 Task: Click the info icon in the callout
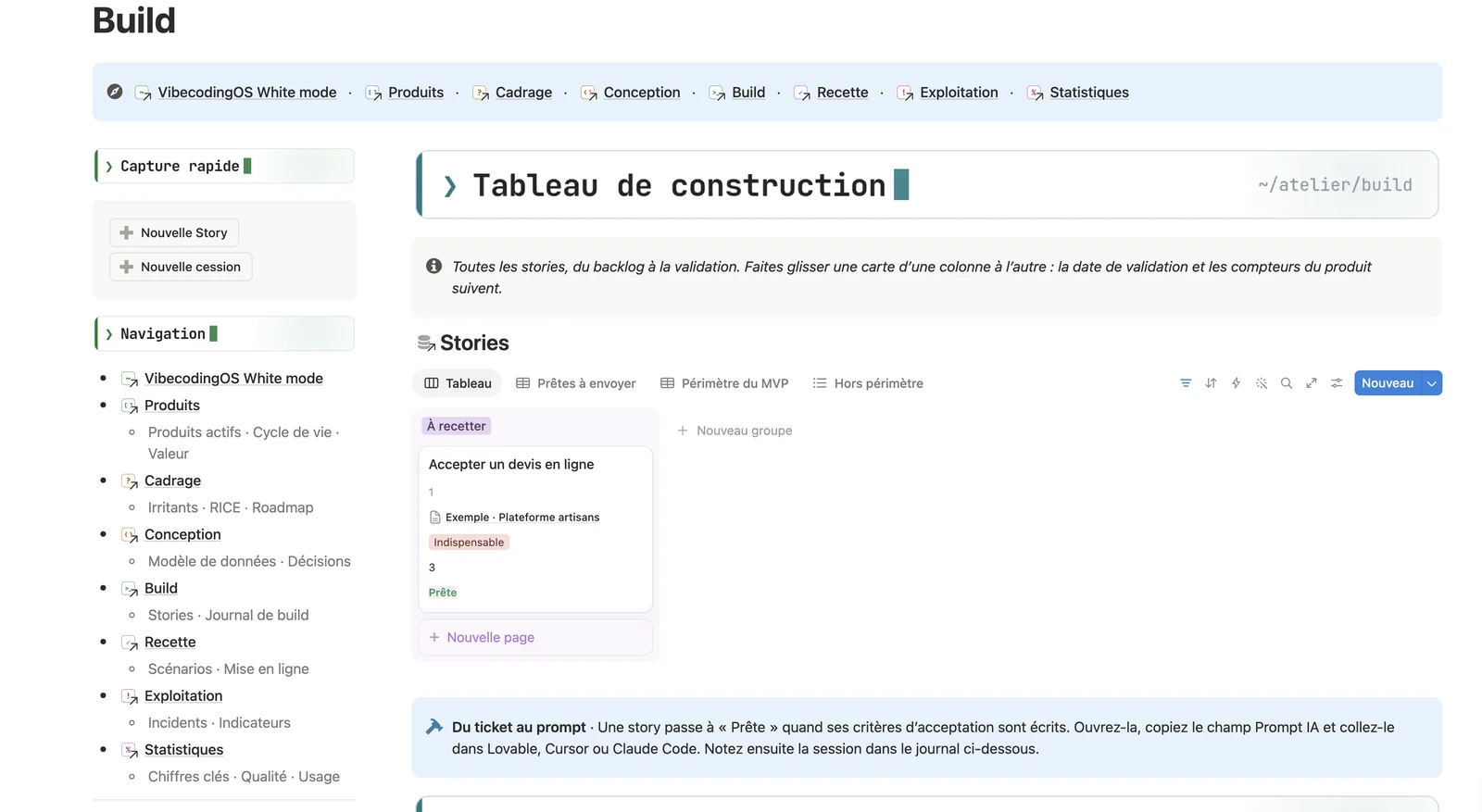pos(433,266)
